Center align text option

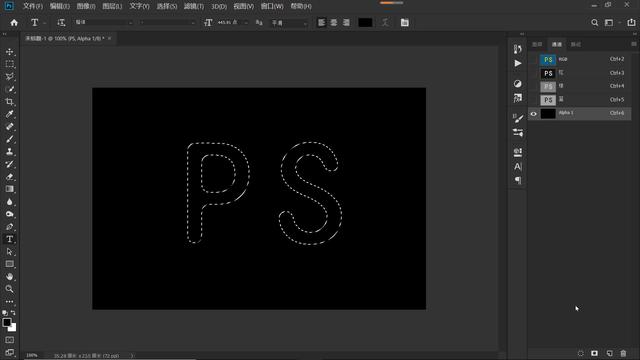pos(334,22)
